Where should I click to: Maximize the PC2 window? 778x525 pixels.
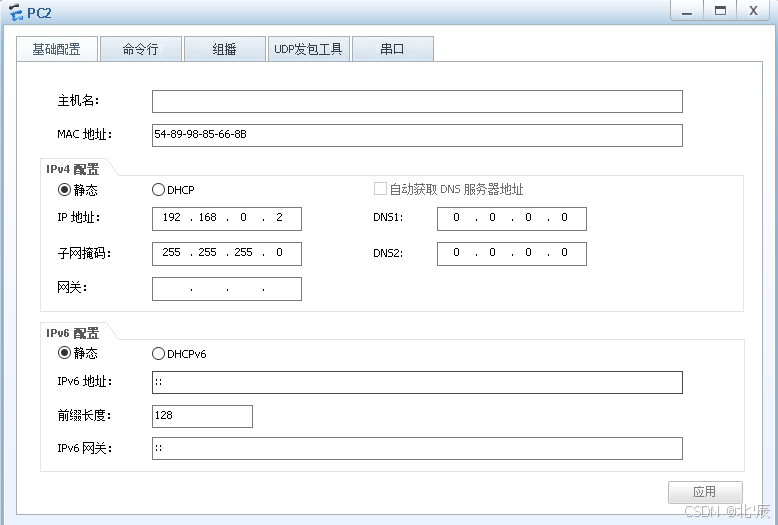[x=720, y=10]
